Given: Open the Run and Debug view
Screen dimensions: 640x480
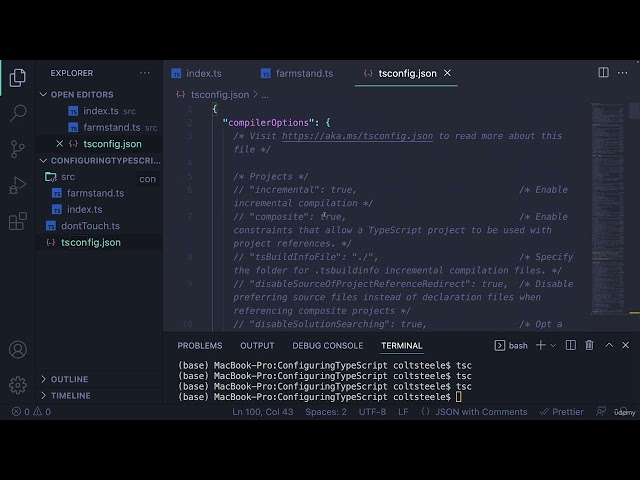Looking at the screenshot, I should click(x=17, y=185).
